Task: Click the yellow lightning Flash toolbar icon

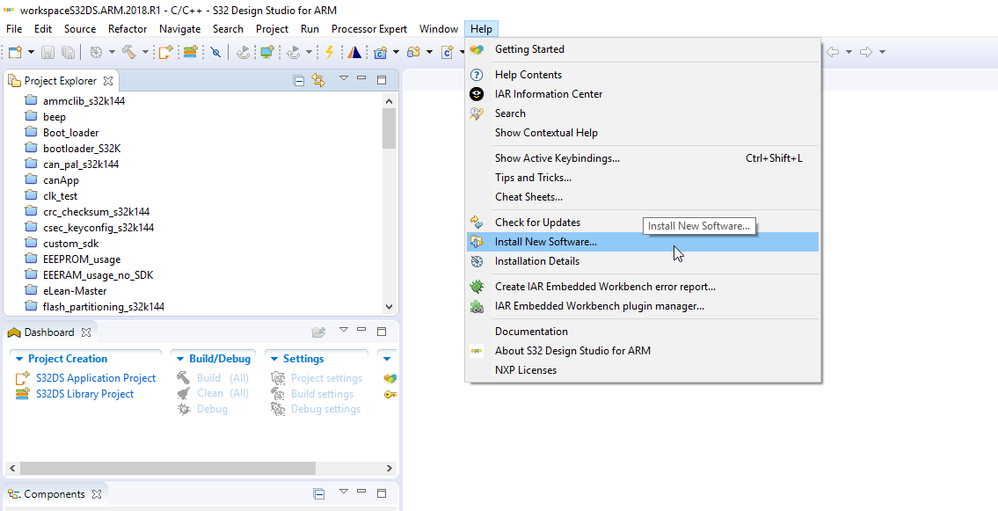Action: pos(329,52)
